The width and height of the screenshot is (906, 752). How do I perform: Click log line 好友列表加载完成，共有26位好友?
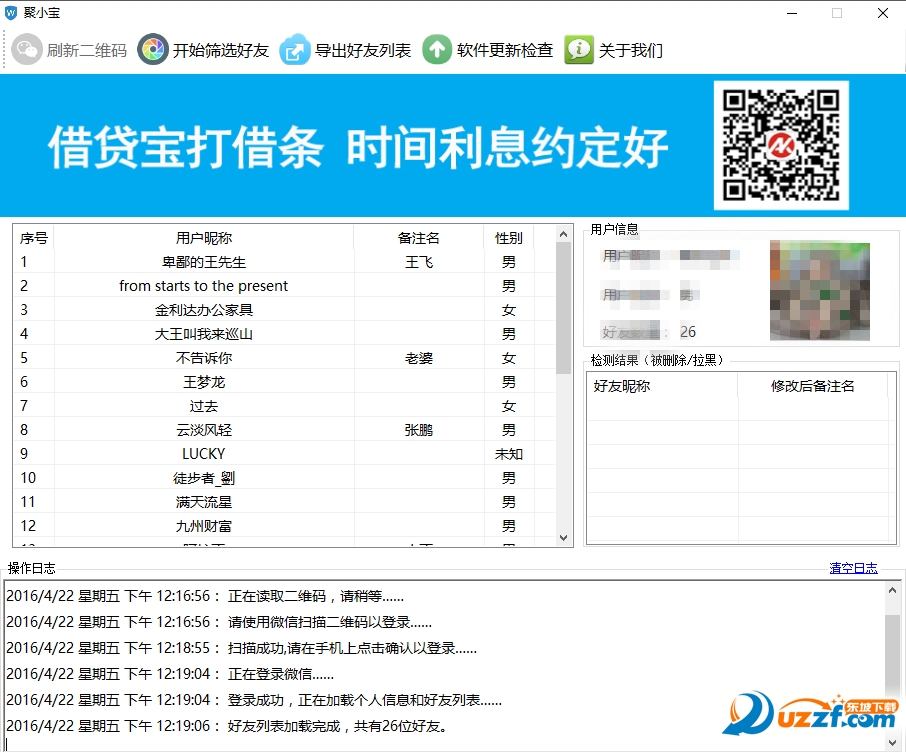click(x=227, y=726)
